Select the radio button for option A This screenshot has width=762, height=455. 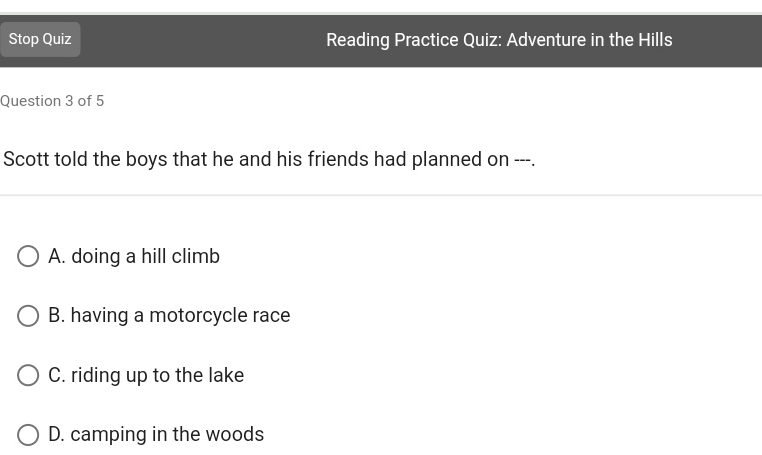coord(28,257)
